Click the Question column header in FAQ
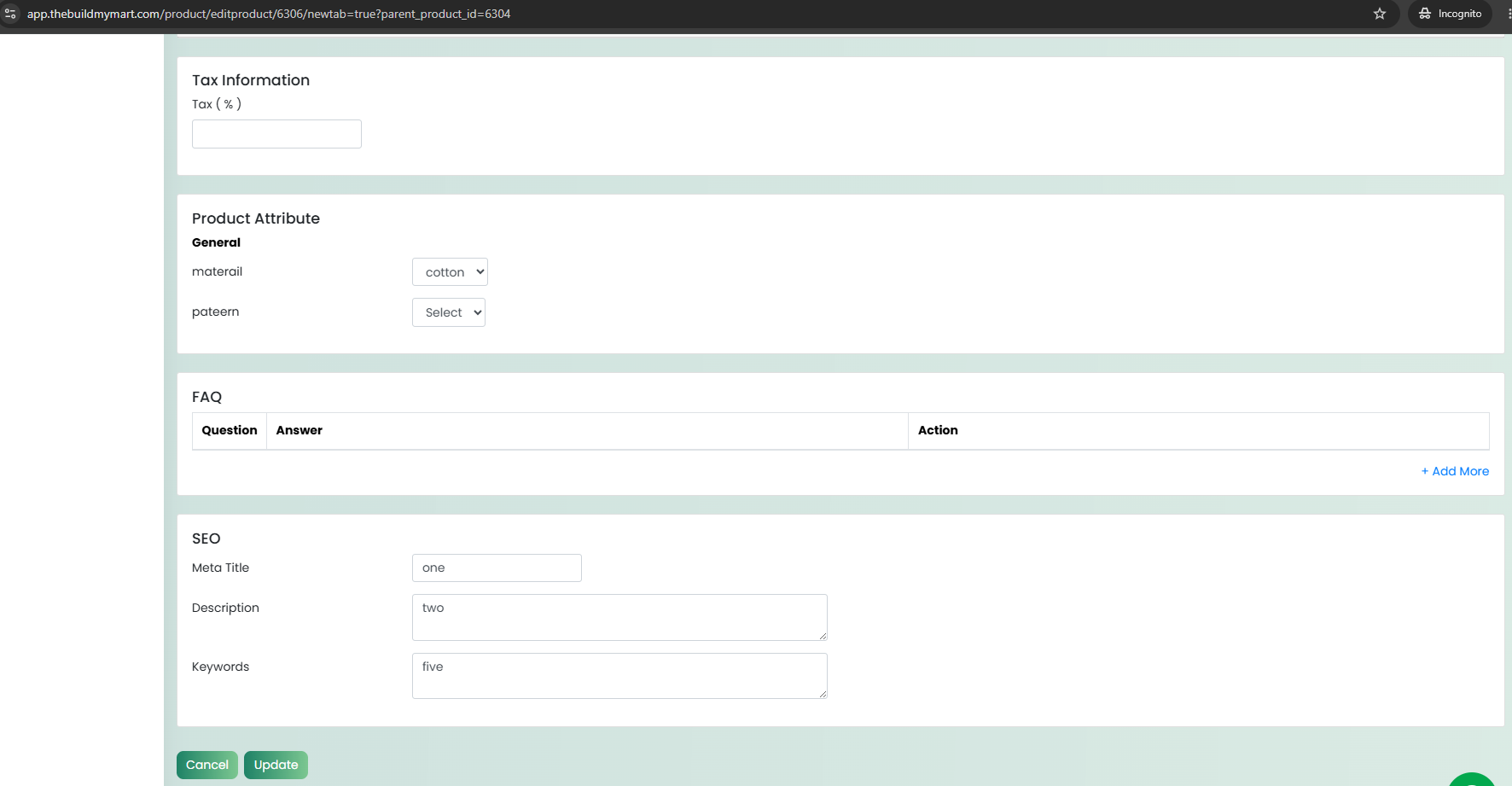Image resolution: width=1512 pixels, height=786 pixels. coord(230,430)
